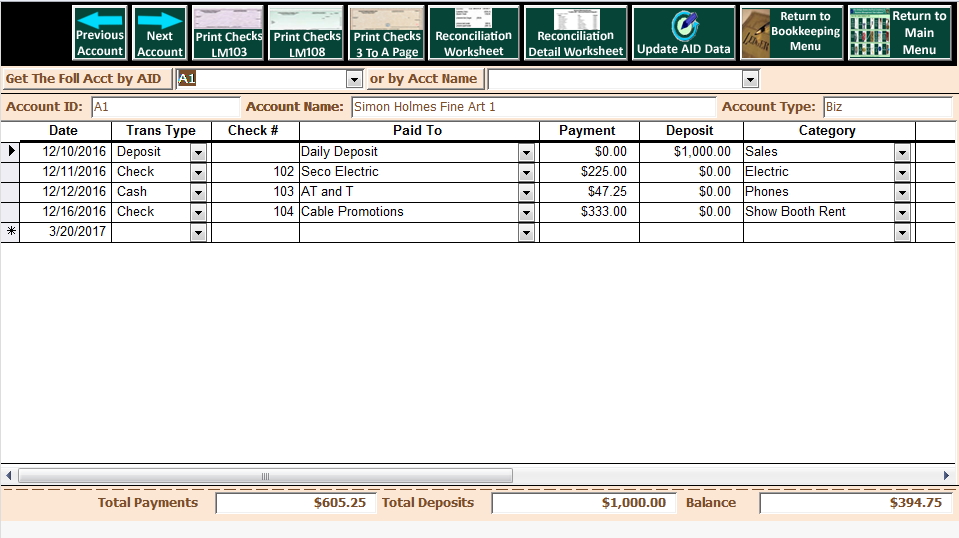Select the Trans Type column header
This screenshot has width=959, height=538.
tap(161, 131)
